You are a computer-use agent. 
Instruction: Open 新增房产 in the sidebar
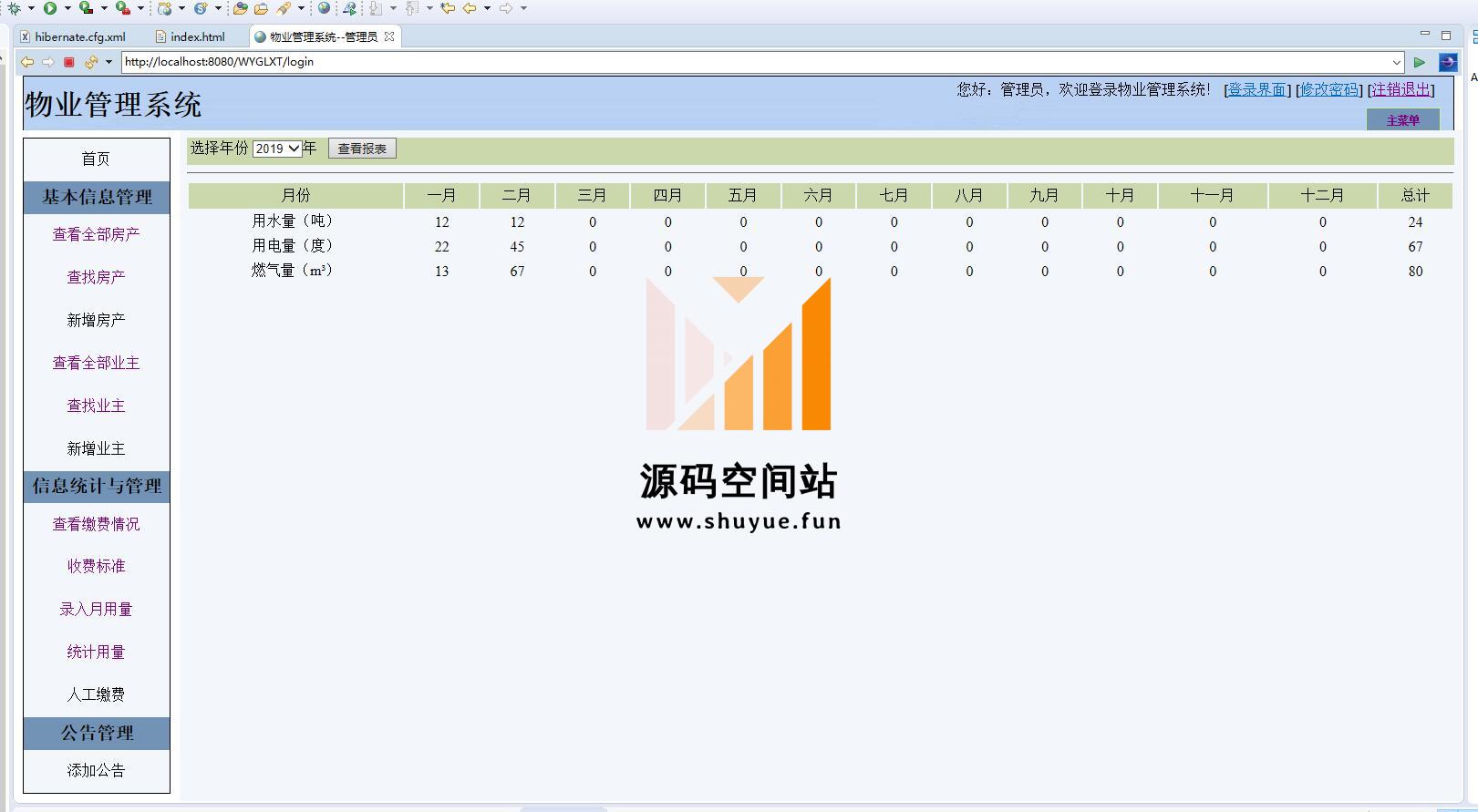coord(96,320)
